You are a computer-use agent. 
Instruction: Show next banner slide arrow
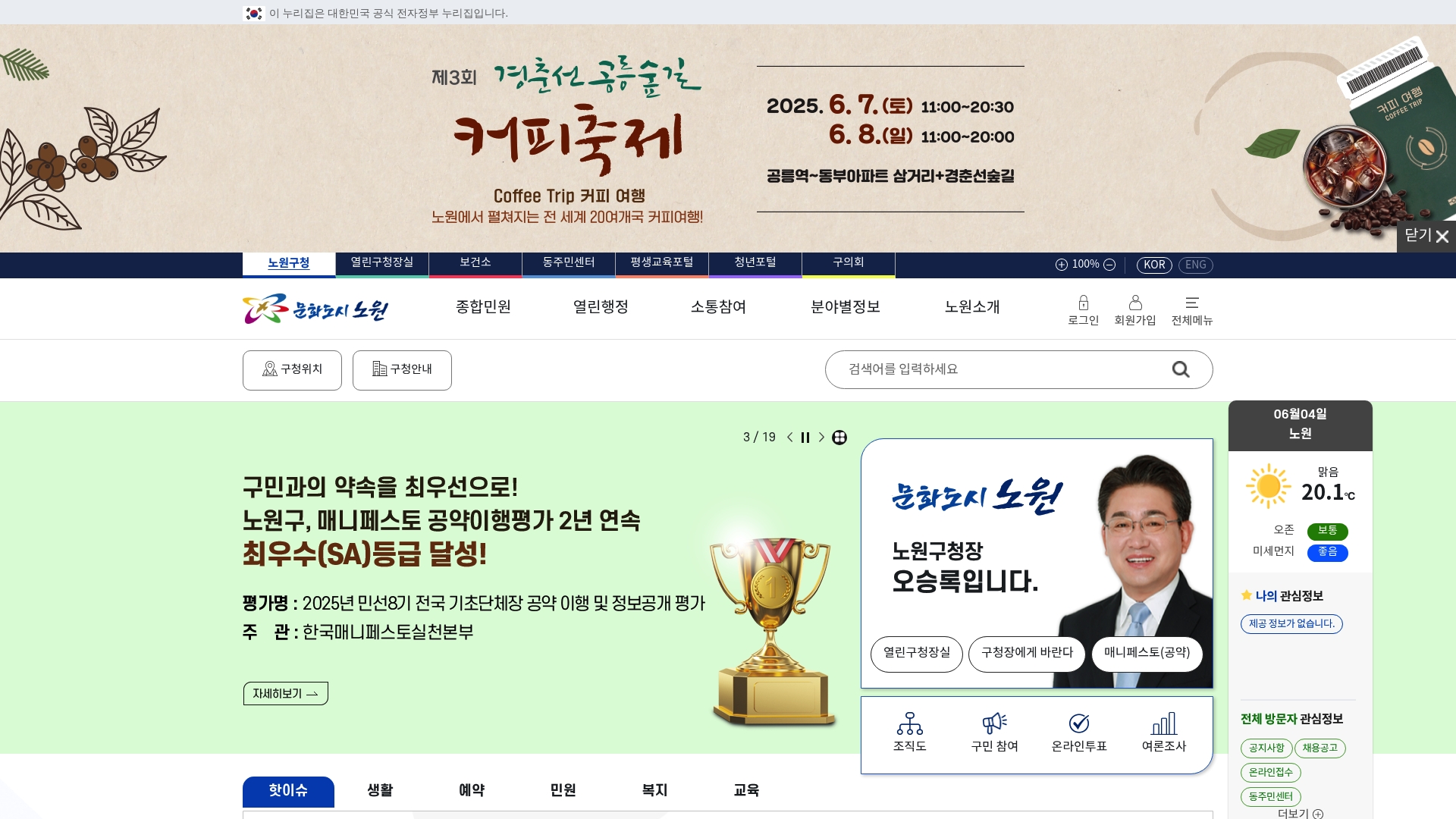click(x=821, y=438)
